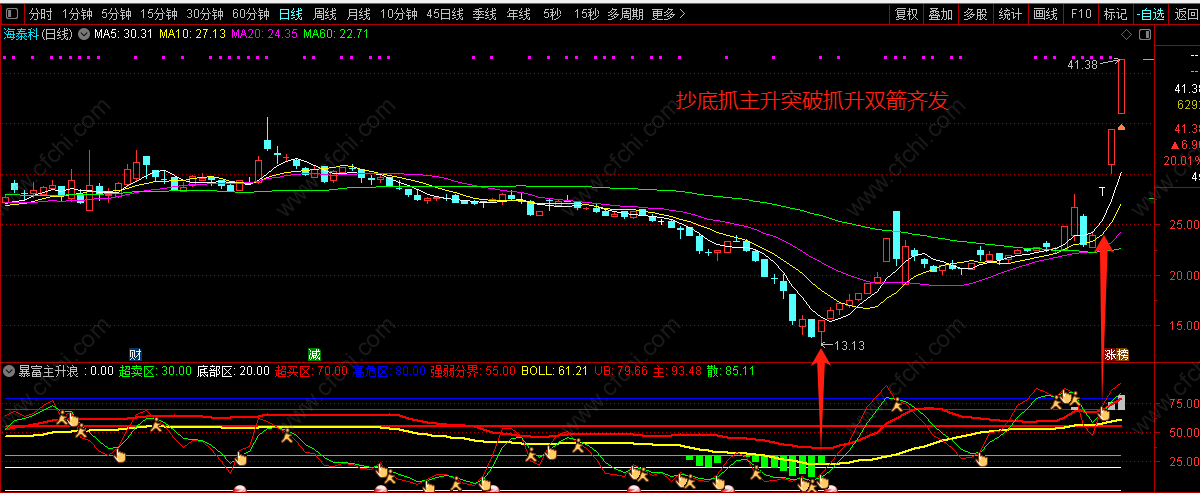Click the MA5: 30.31 value
The width and height of the screenshot is (1200, 493).
tap(123, 34)
